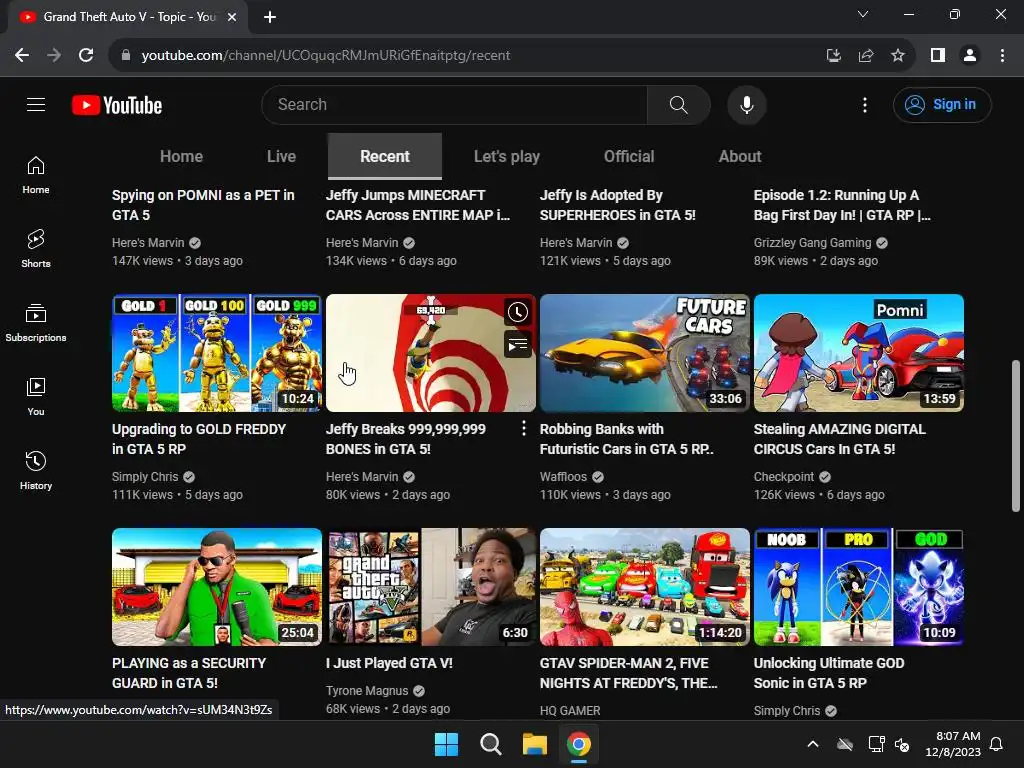The height and width of the screenshot is (768, 1024).
Task: Visit the Waffloos channel
Action: (x=563, y=476)
